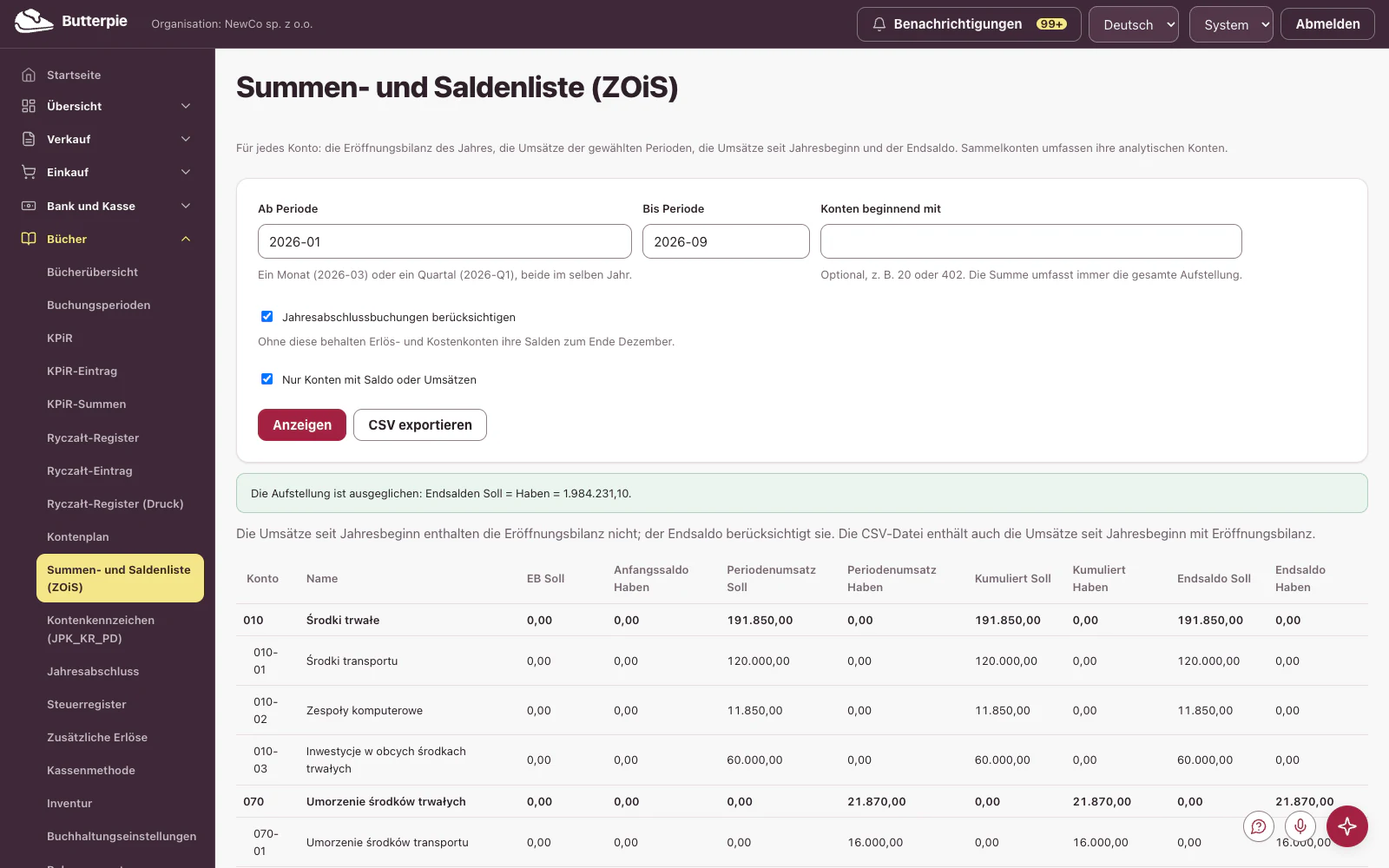Click the Verkauf document icon
The width and height of the screenshot is (1389, 868).
29,139
